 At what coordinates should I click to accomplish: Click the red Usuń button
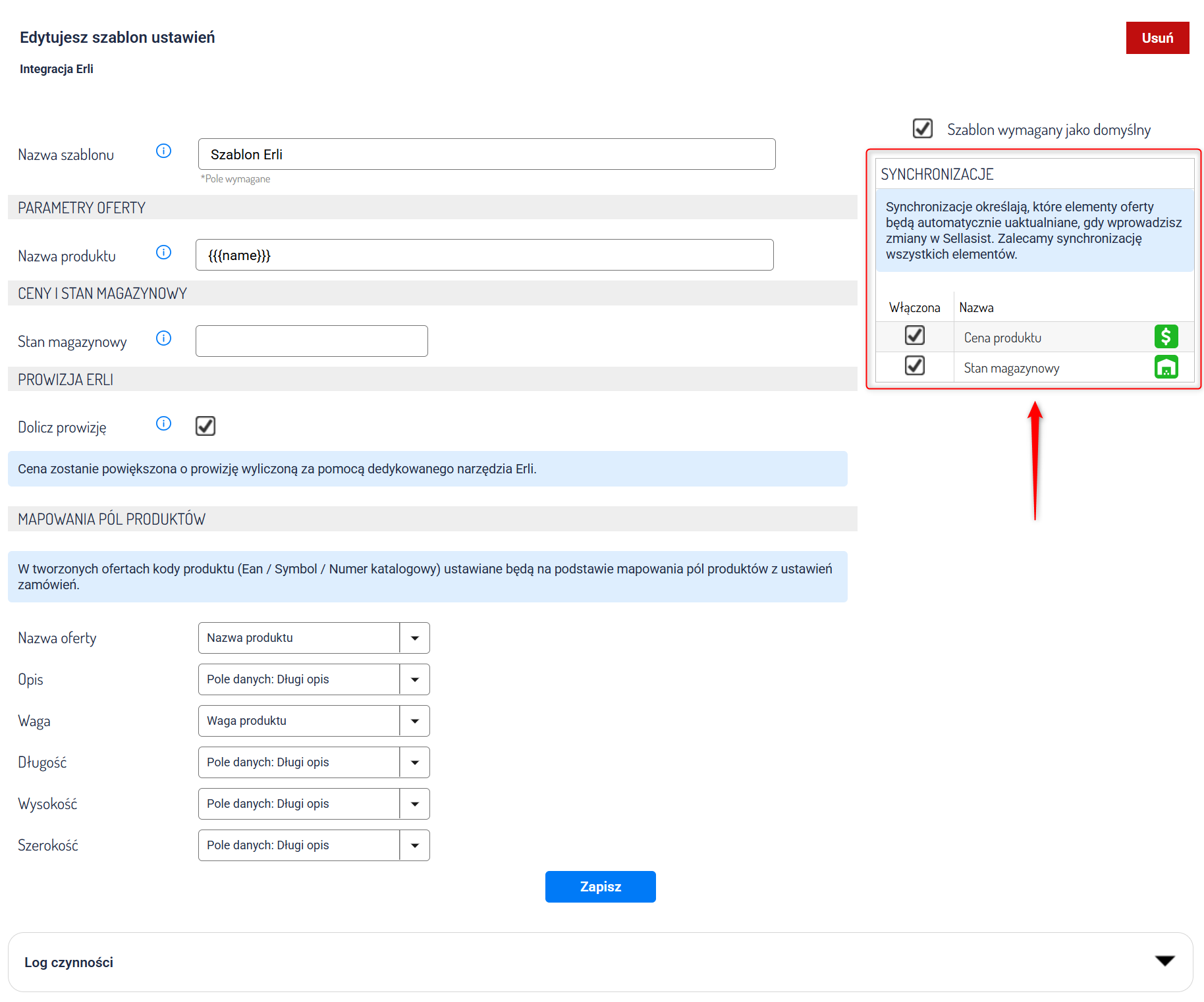point(1157,38)
